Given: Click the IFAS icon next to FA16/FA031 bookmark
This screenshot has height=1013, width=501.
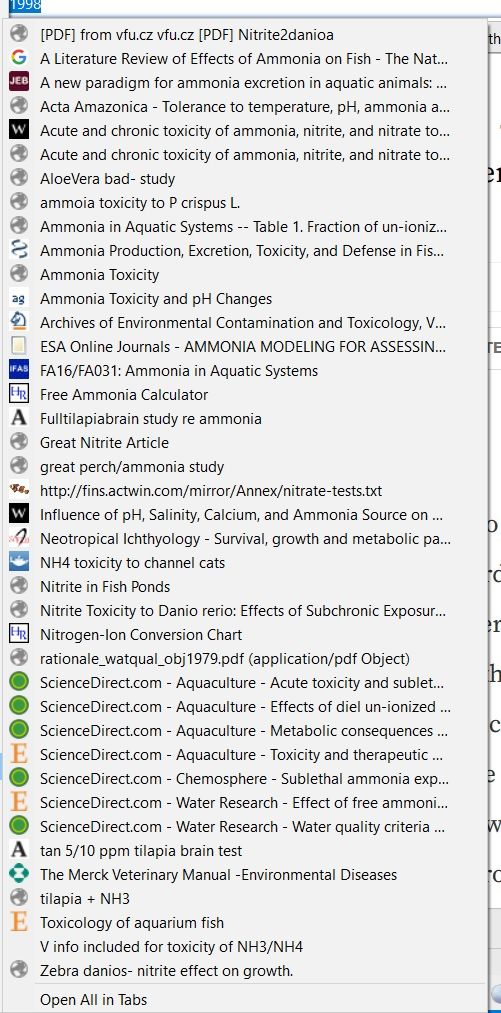Looking at the screenshot, I should 19,370.
